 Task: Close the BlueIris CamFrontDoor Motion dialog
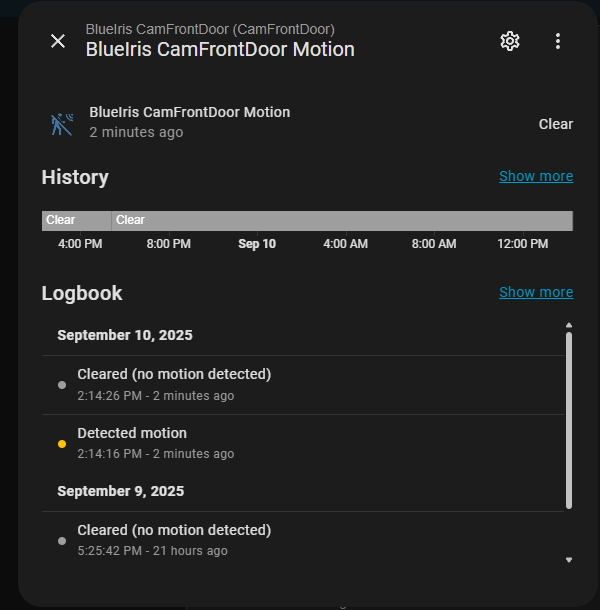point(58,41)
